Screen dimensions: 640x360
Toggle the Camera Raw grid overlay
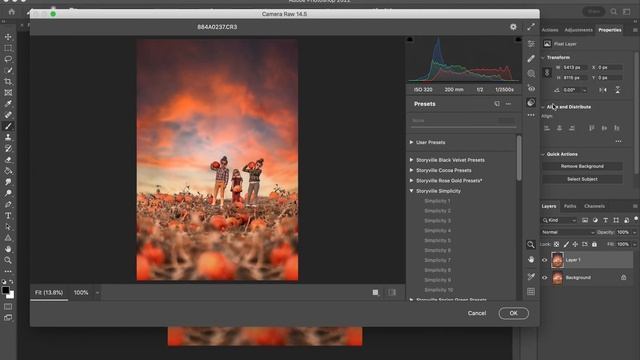click(x=531, y=292)
